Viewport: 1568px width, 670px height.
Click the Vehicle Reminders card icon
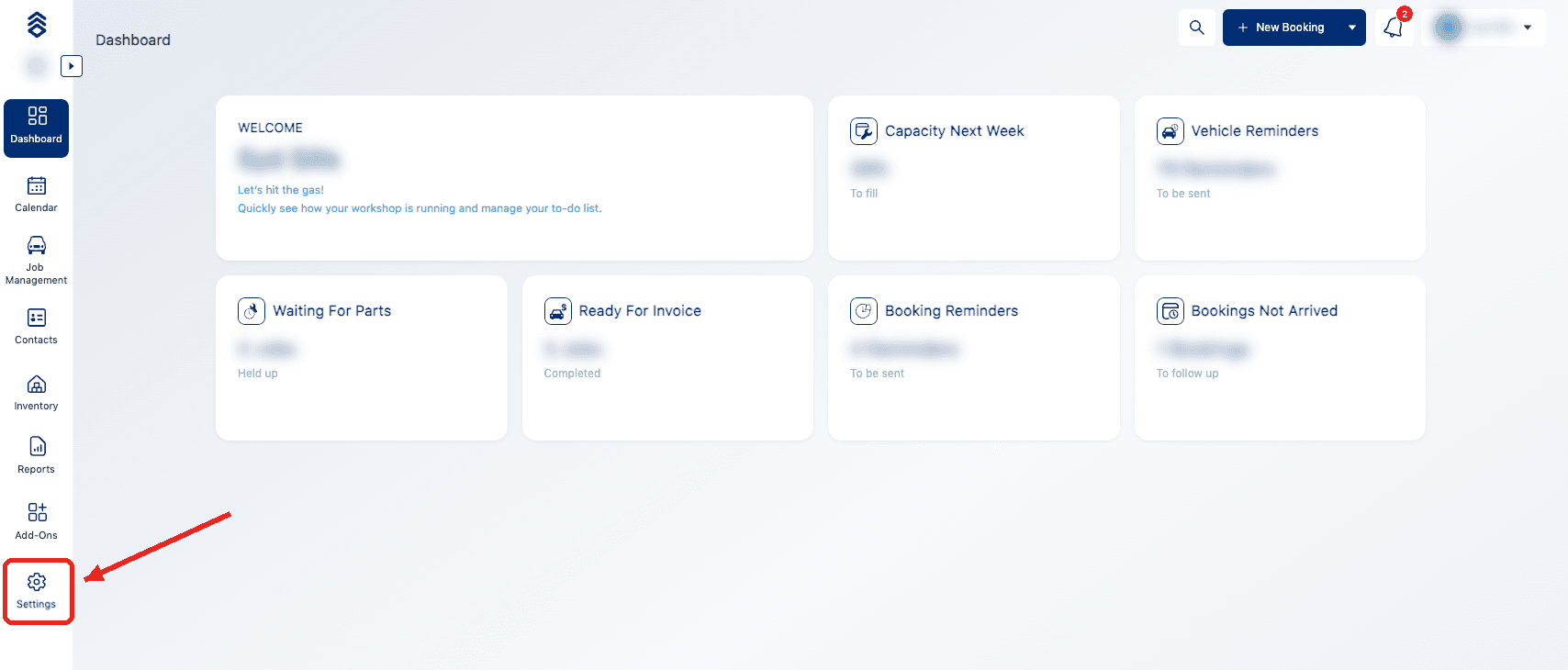click(1170, 131)
